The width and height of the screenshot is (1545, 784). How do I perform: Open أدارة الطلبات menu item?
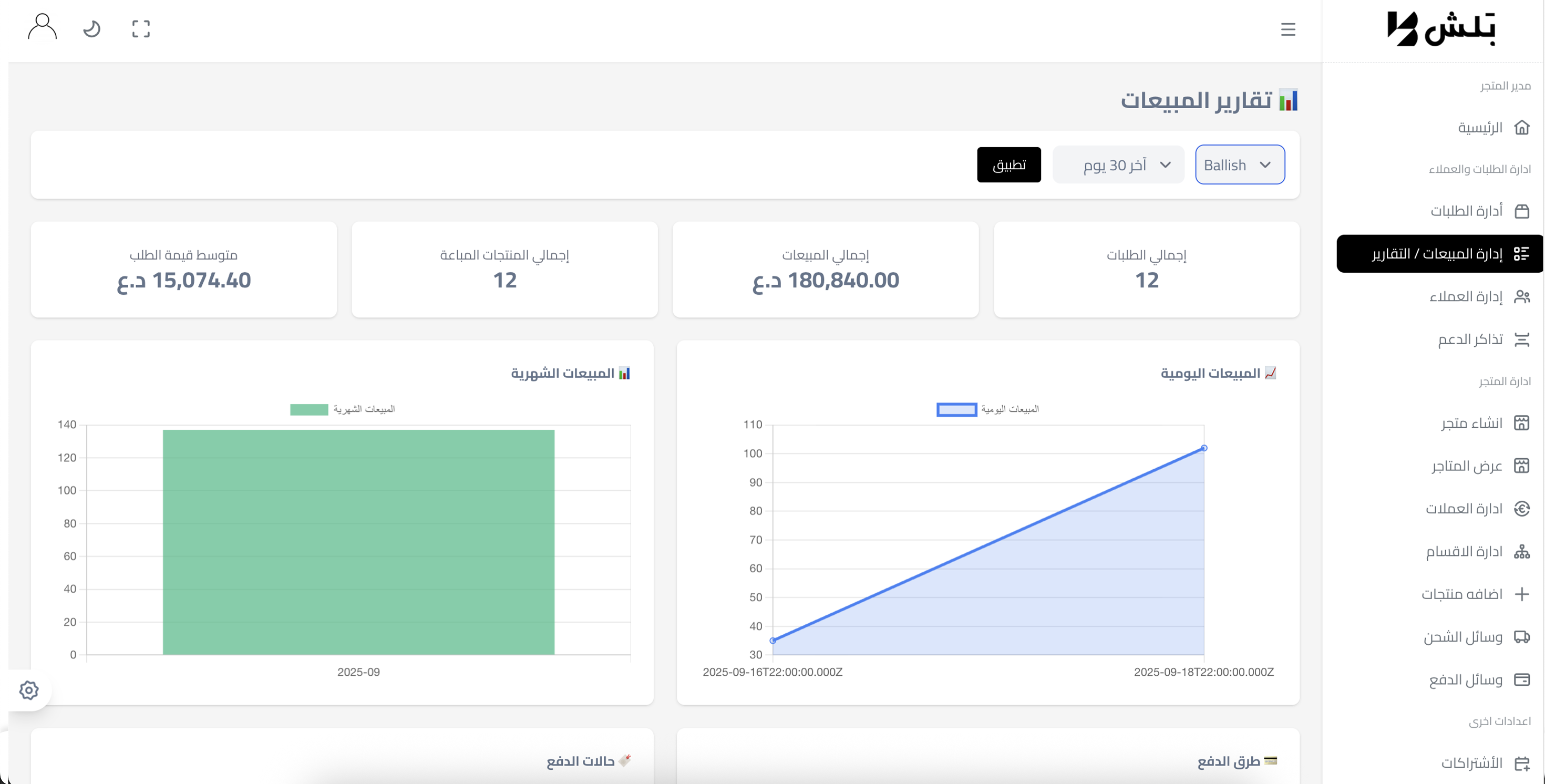[x=1466, y=211]
